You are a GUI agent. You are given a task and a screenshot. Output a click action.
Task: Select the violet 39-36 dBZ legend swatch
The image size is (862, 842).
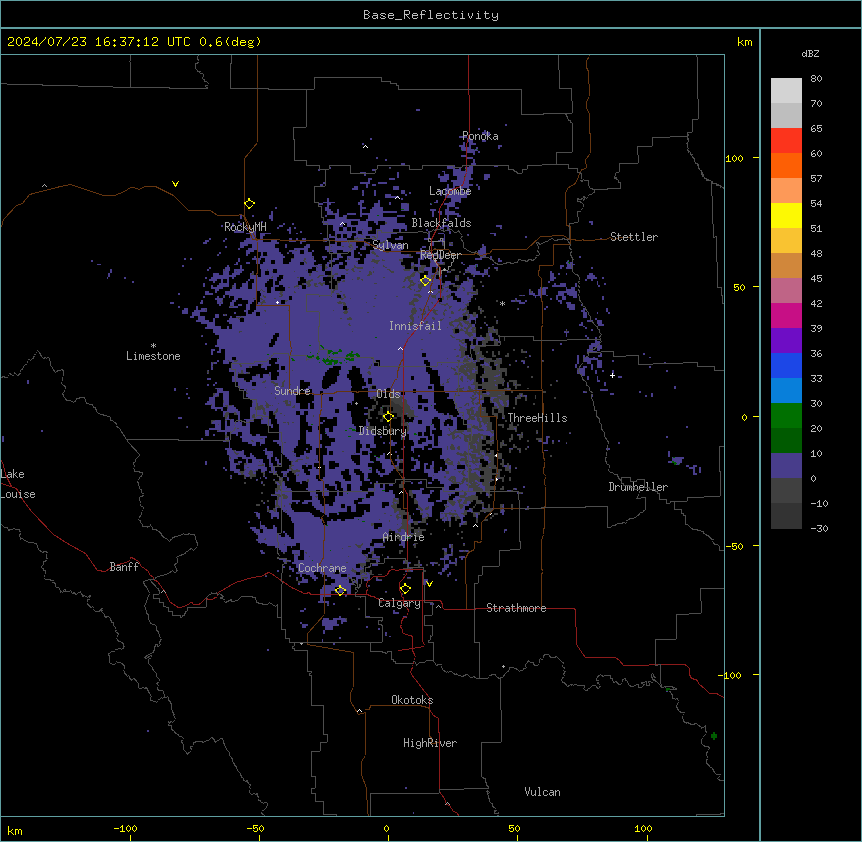pos(786,341)
